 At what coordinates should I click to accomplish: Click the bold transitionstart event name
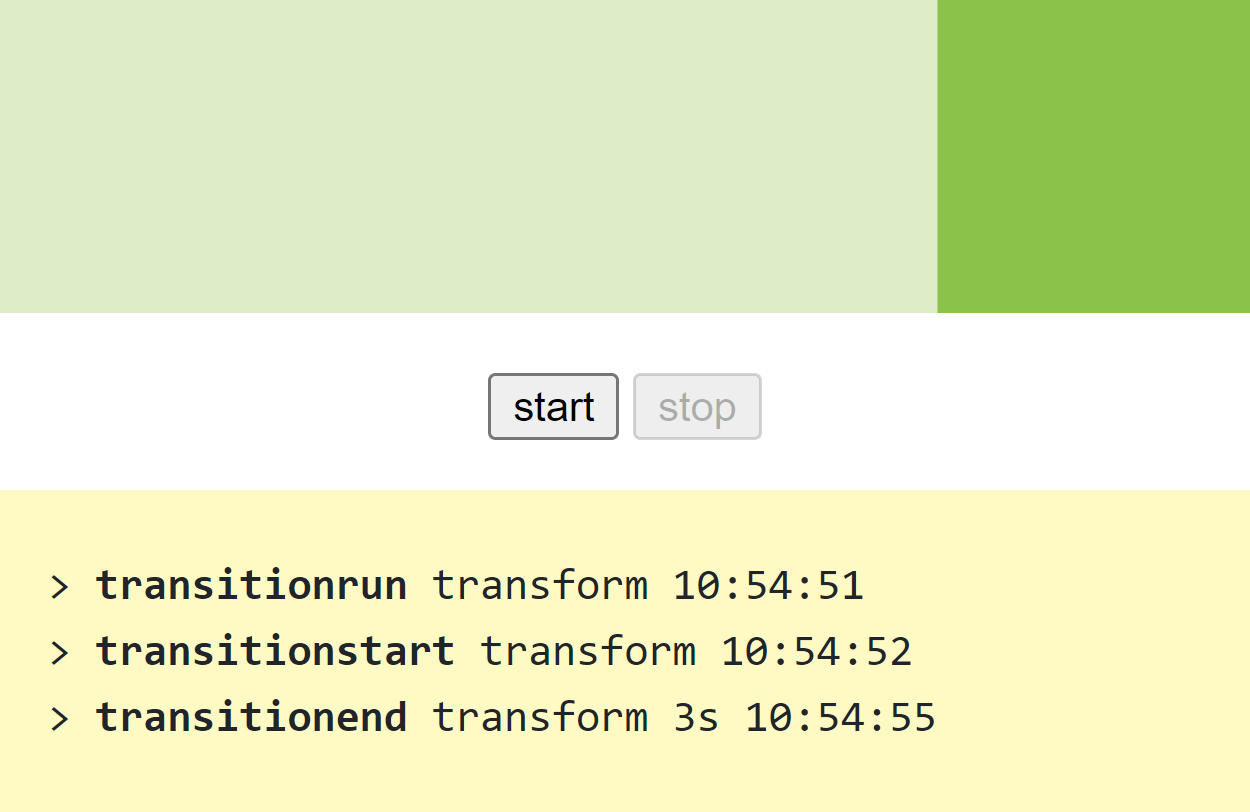click(x=275, y=652)
